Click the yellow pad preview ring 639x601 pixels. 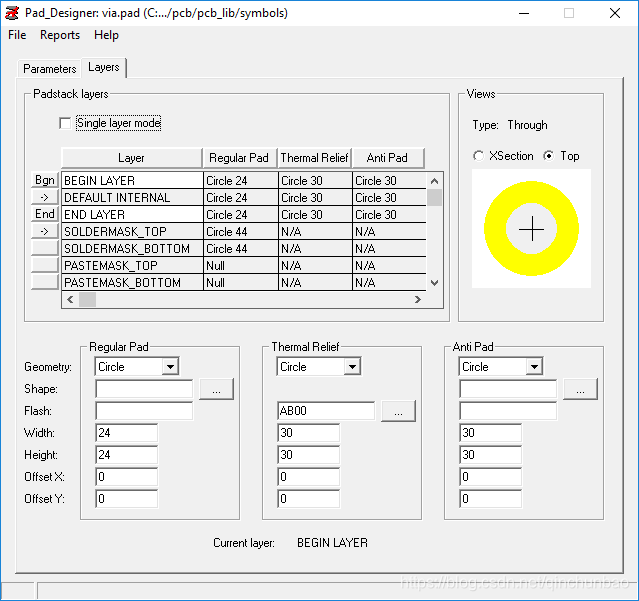(x=494, y=229)
